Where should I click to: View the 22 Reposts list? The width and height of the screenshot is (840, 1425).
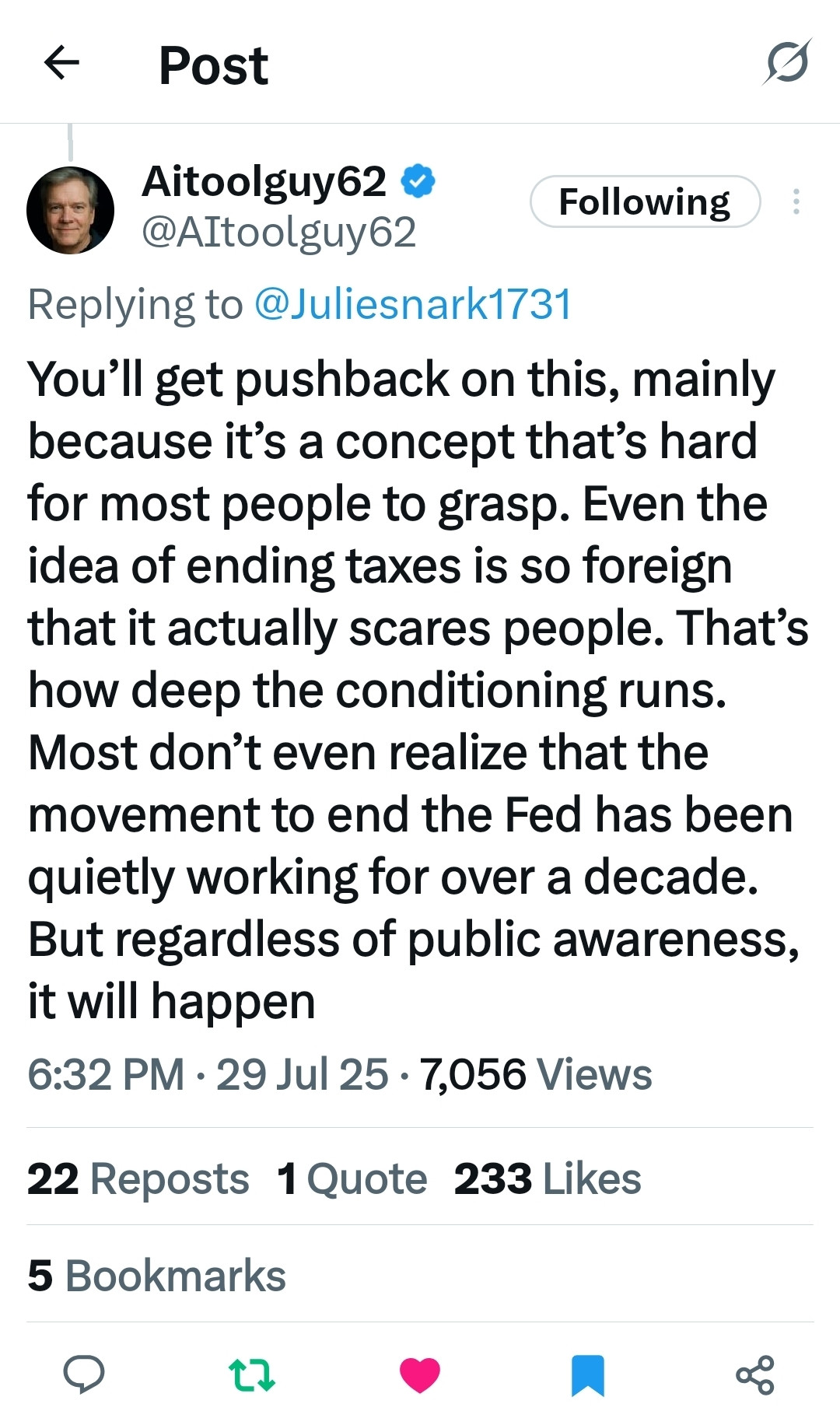pyautogui.click(x=138, y=1178)
